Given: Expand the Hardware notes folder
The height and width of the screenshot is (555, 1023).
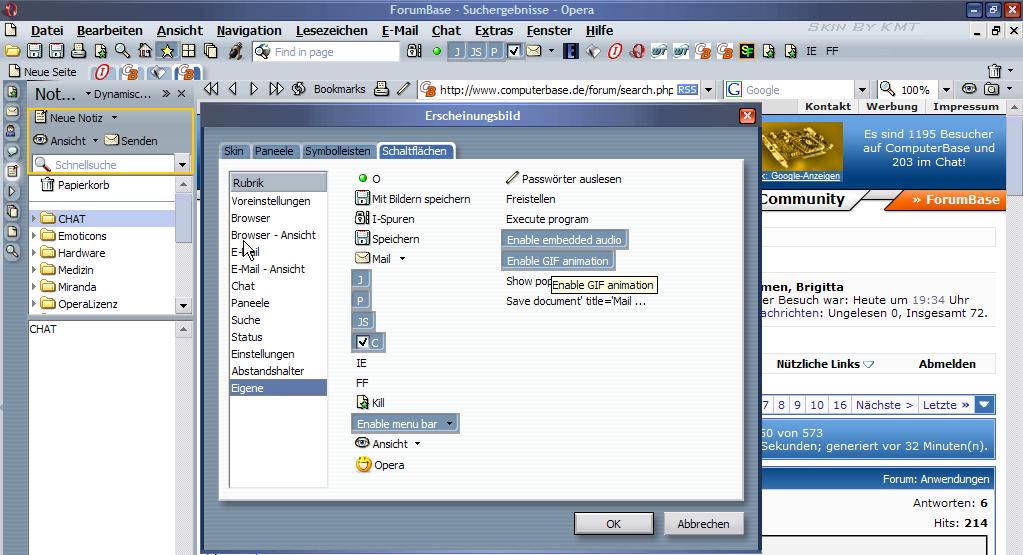Looking at the screenshot, I should pyautogui.click(x=34, y=252).
